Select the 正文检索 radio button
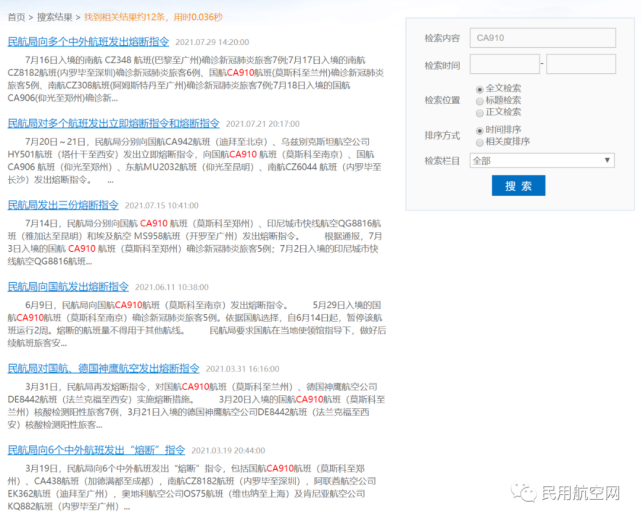Image resolution: width=641 pixels, height=521 pixels. pyautogui.click(x=479, y=112)
